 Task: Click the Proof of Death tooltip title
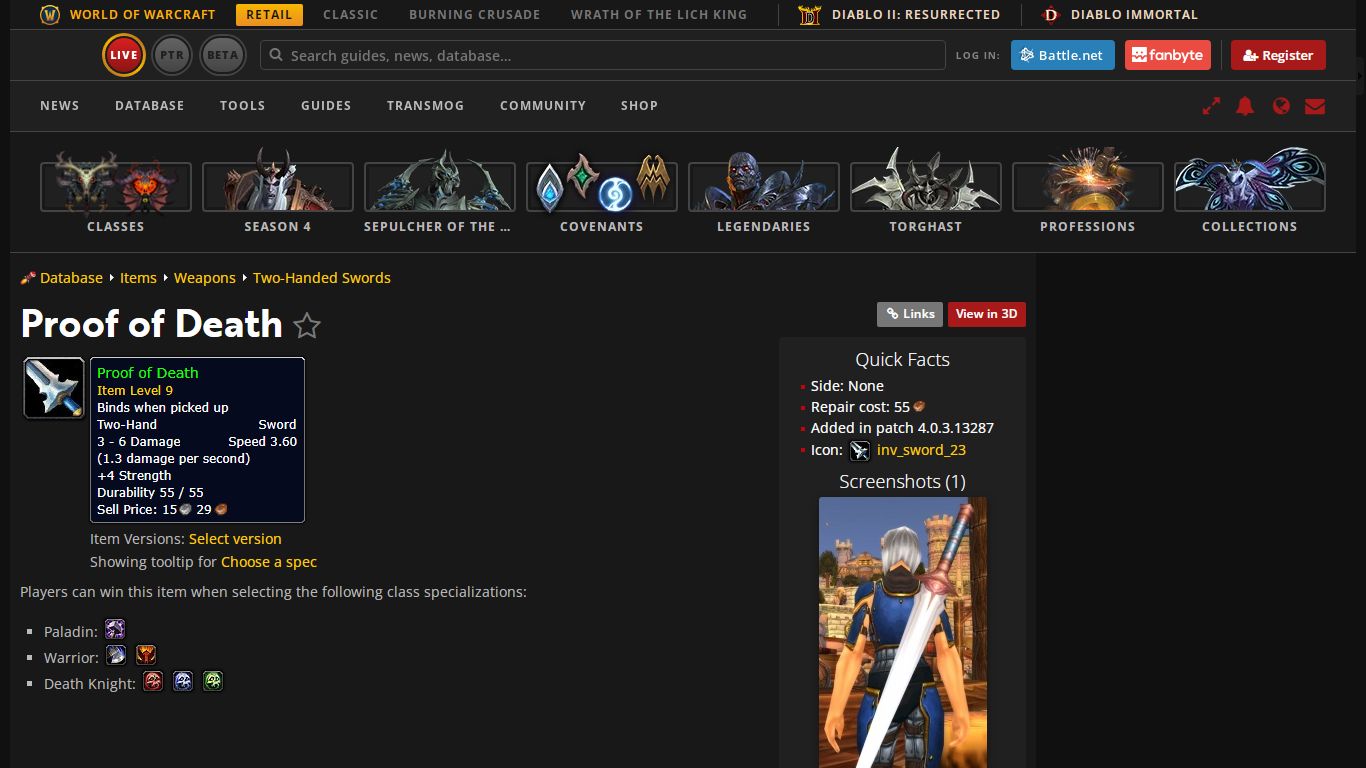click(x=148, y=373)
